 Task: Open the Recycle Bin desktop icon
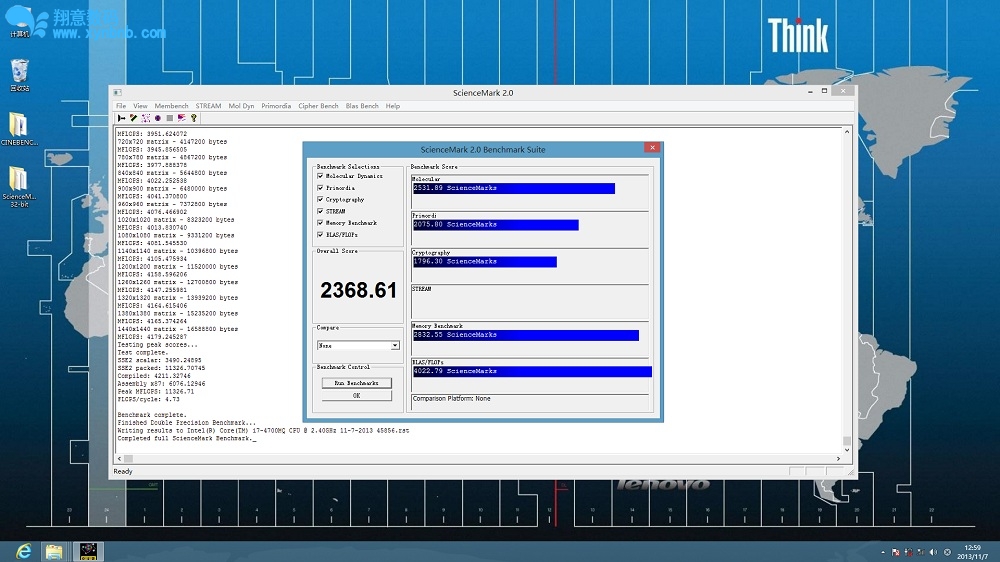click(x=19, y=75)
